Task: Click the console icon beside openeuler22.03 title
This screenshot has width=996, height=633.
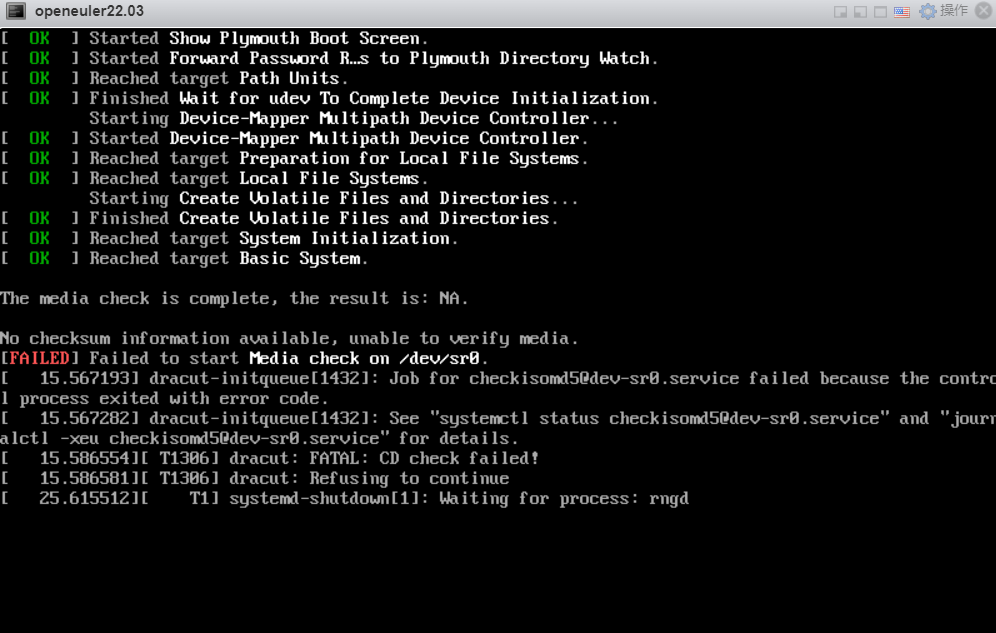Action: click(16, 11)
